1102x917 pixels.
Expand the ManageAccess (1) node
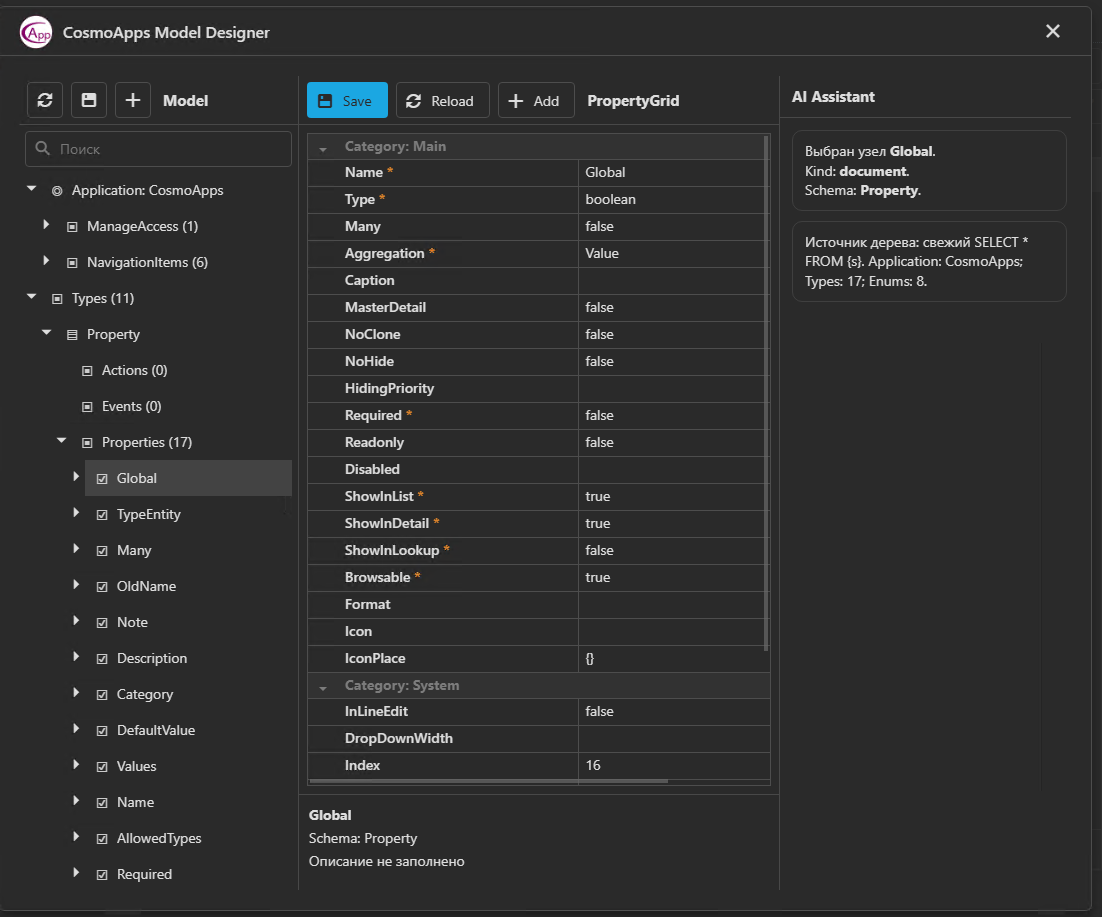pyautogui.click(x=46, y=225)
